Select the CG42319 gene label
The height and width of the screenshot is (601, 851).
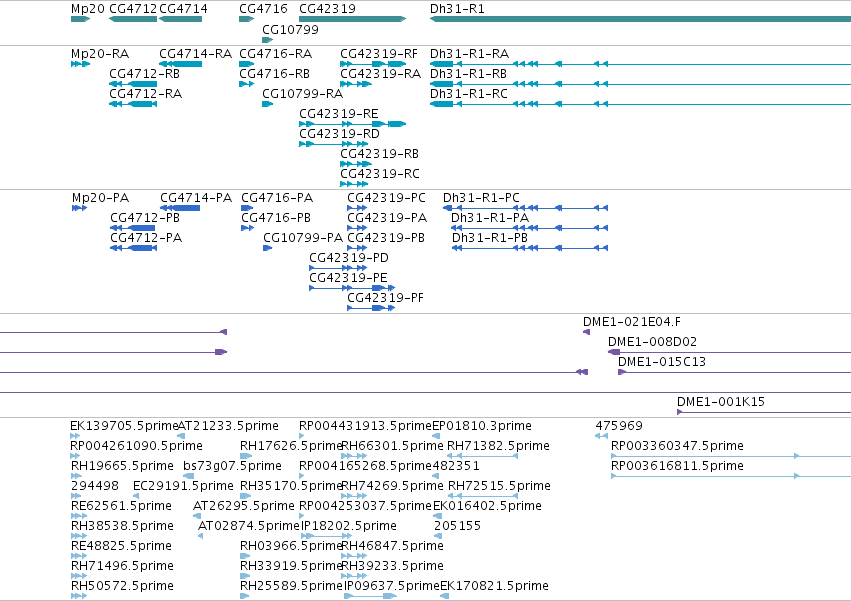coord(327,9)
